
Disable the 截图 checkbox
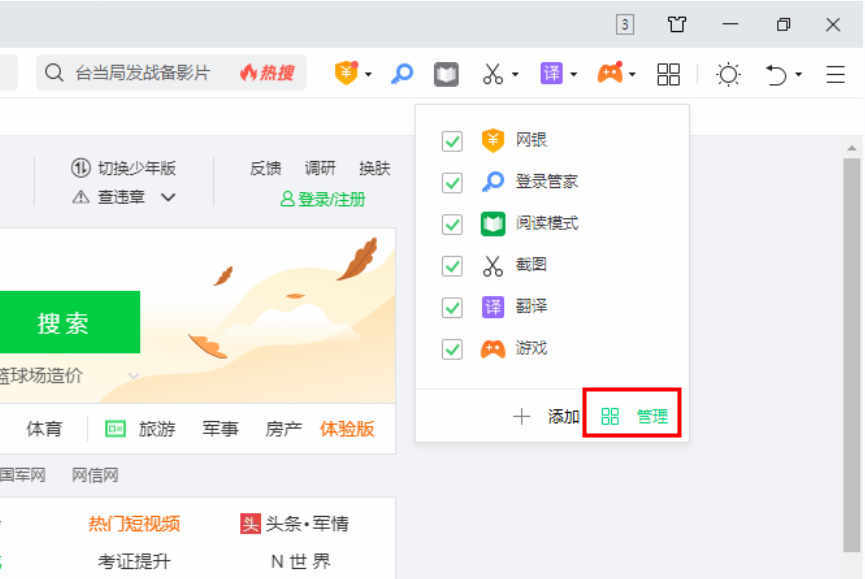pos(452,265)
